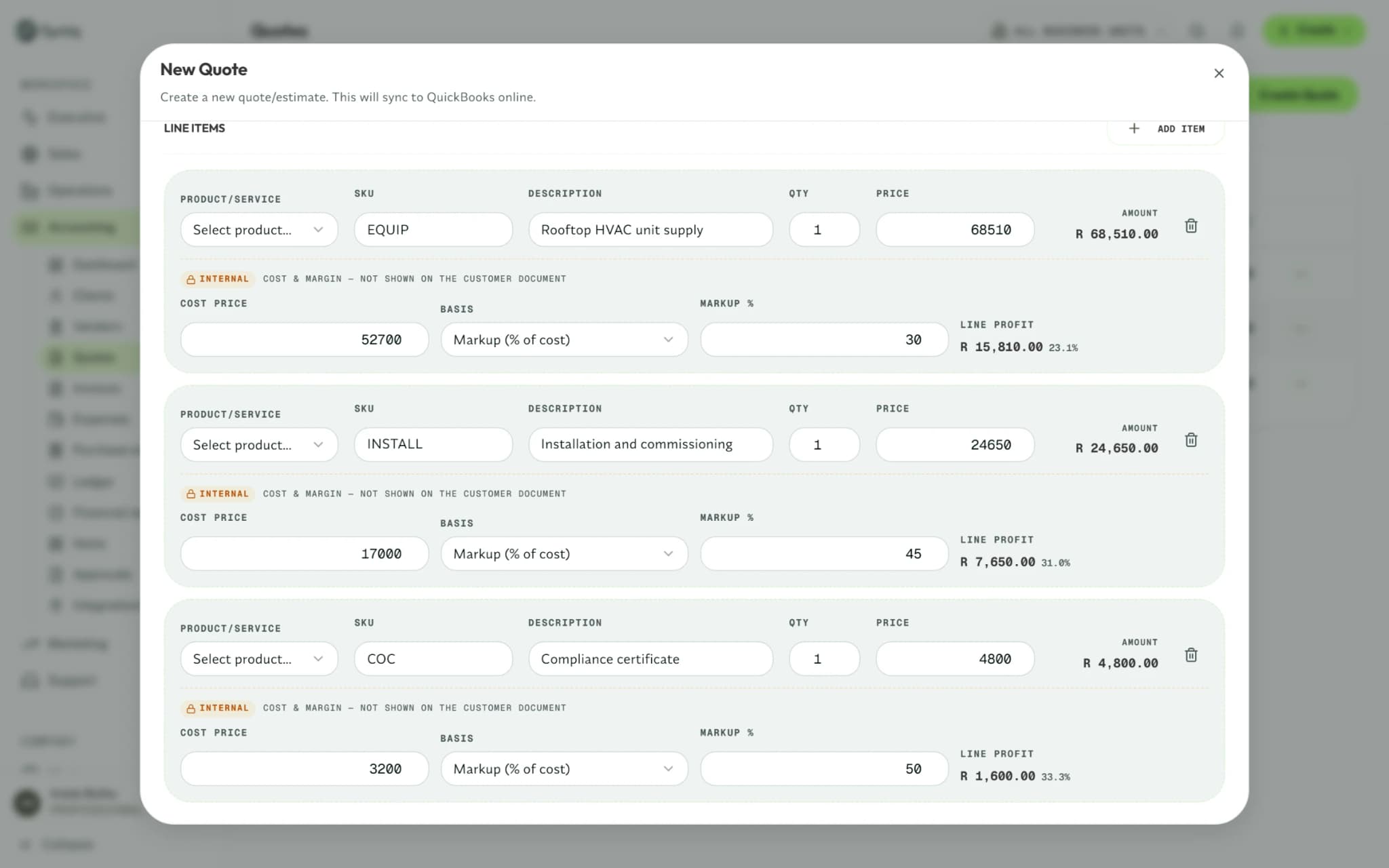Edit description Rooftop HVAC unit supply
Image resolution: width=1389 pixels, height=868 pixels.
[x=650, y=230]
